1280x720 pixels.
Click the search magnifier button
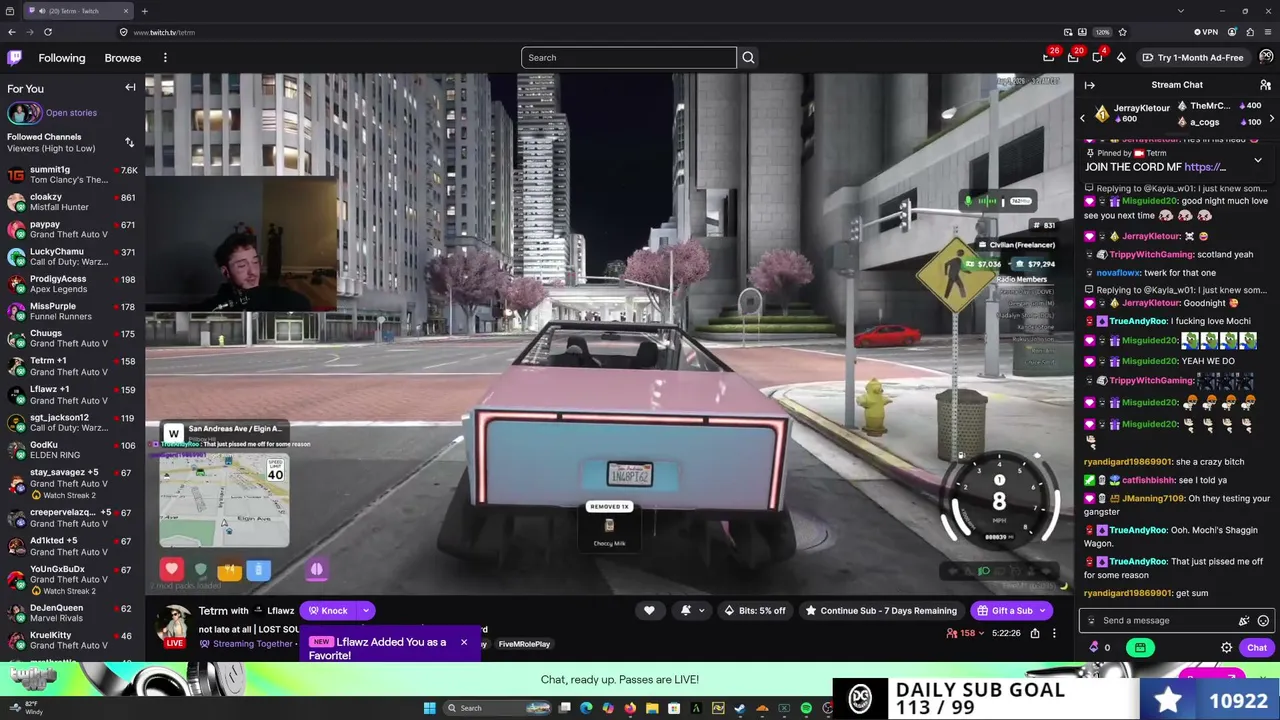(x=748, y=58)
